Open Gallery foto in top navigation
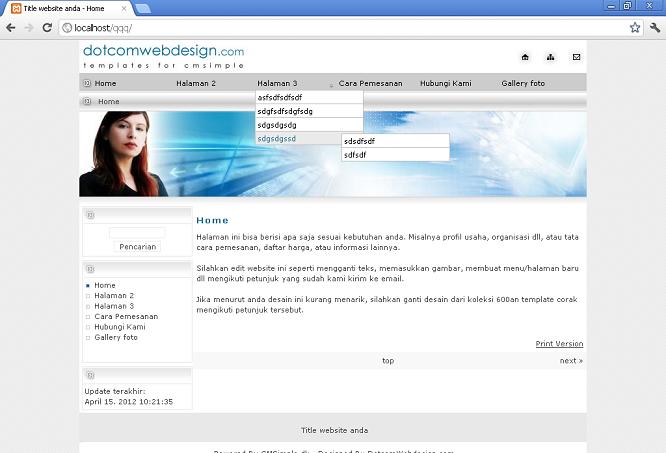 (x=523, y=83)
